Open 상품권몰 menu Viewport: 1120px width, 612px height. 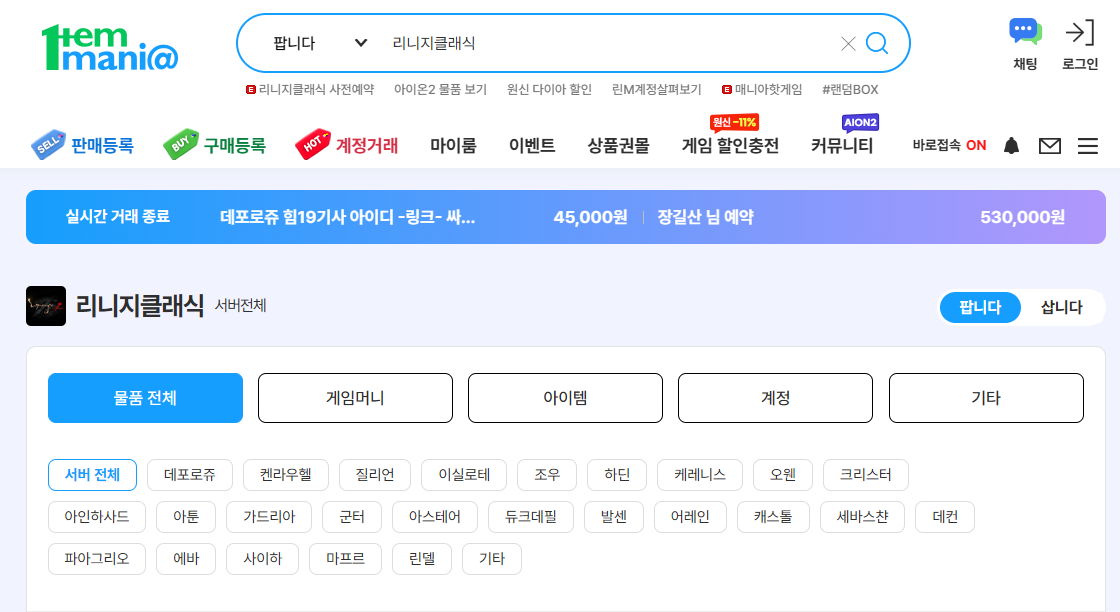(619, 146)
